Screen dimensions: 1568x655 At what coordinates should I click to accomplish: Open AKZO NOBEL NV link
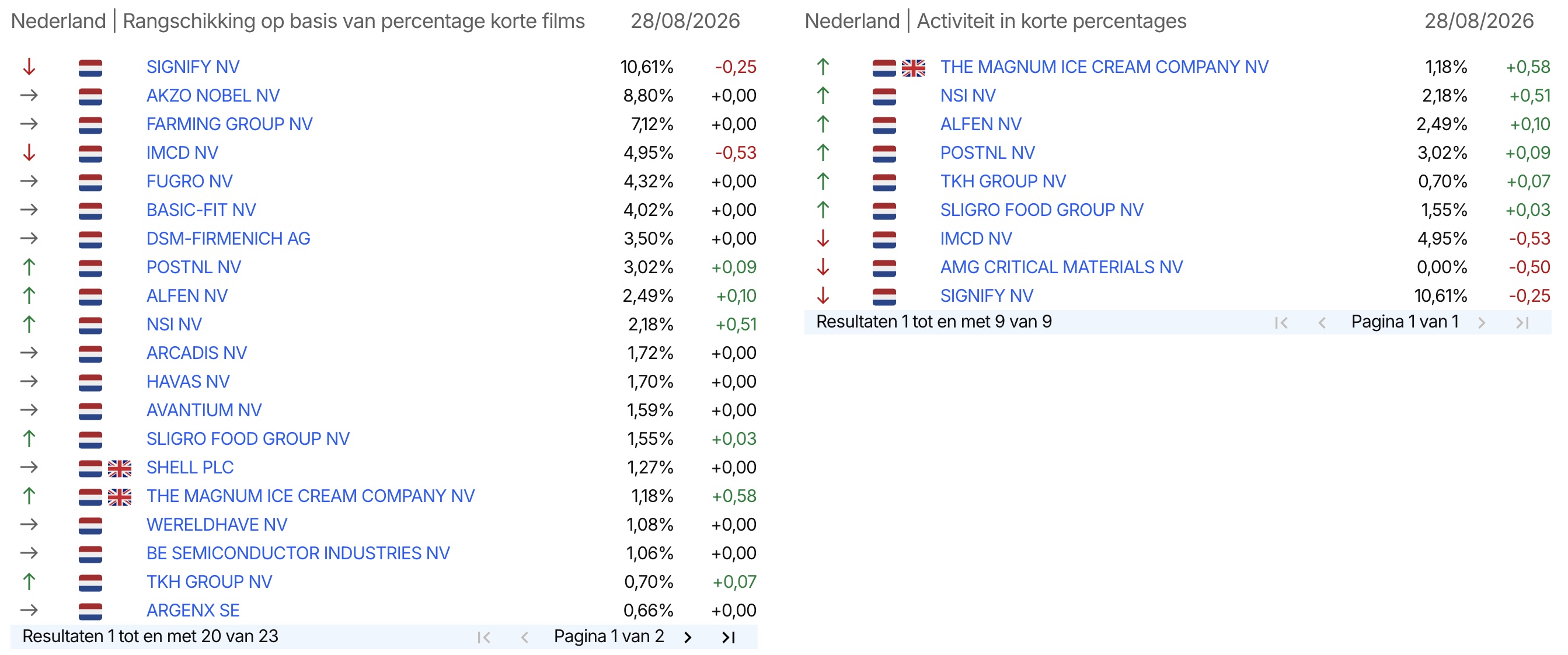coord(213,96)
